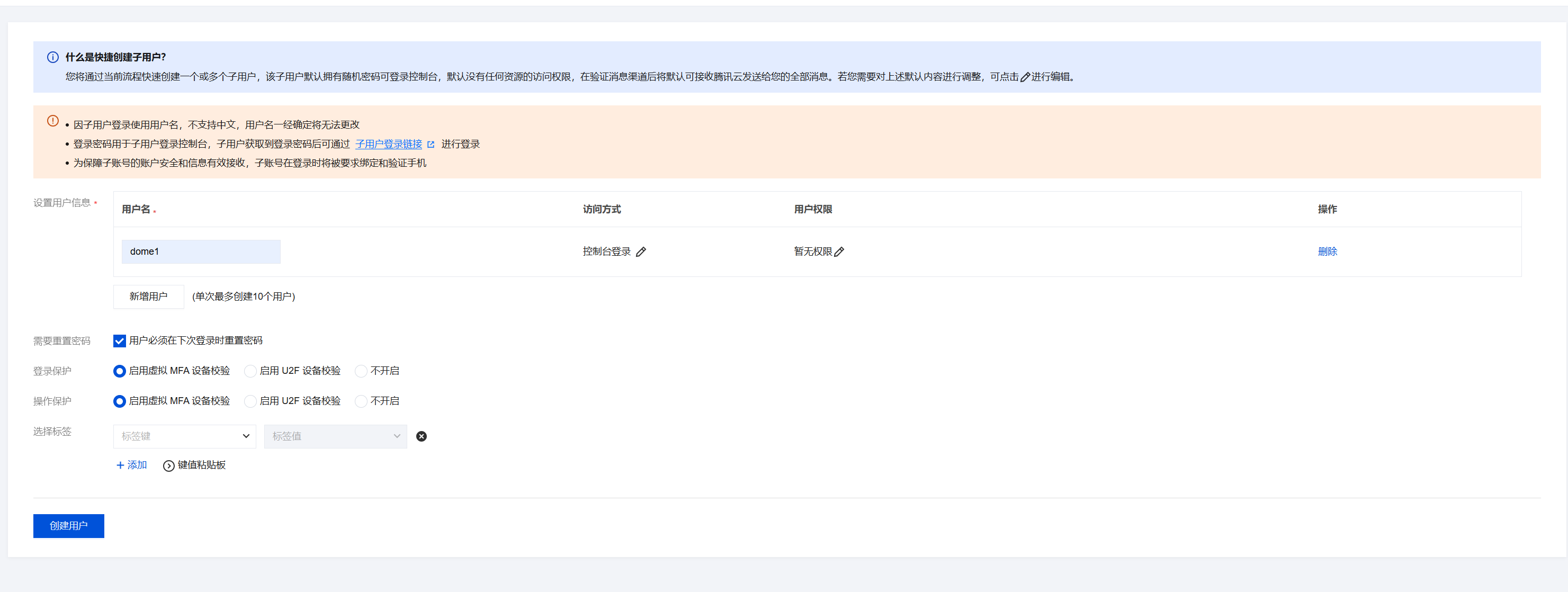This screenshot has height=592, width=1568.
Task: Click the 键值粘贴板 arrow icon
Action: click(x=168, y=466)
